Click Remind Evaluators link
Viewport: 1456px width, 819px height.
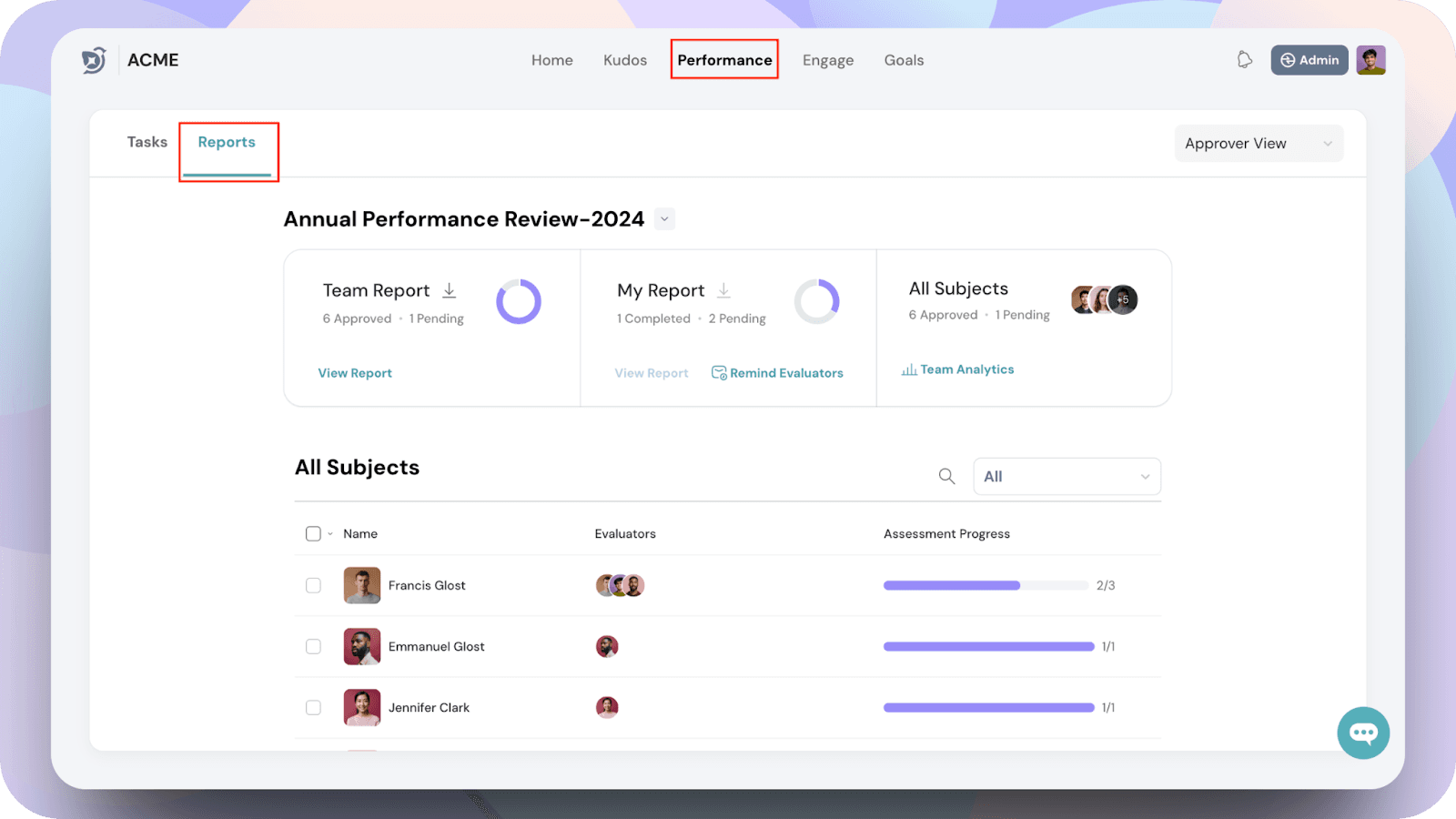pyautogui.click(x=777, y=373)
